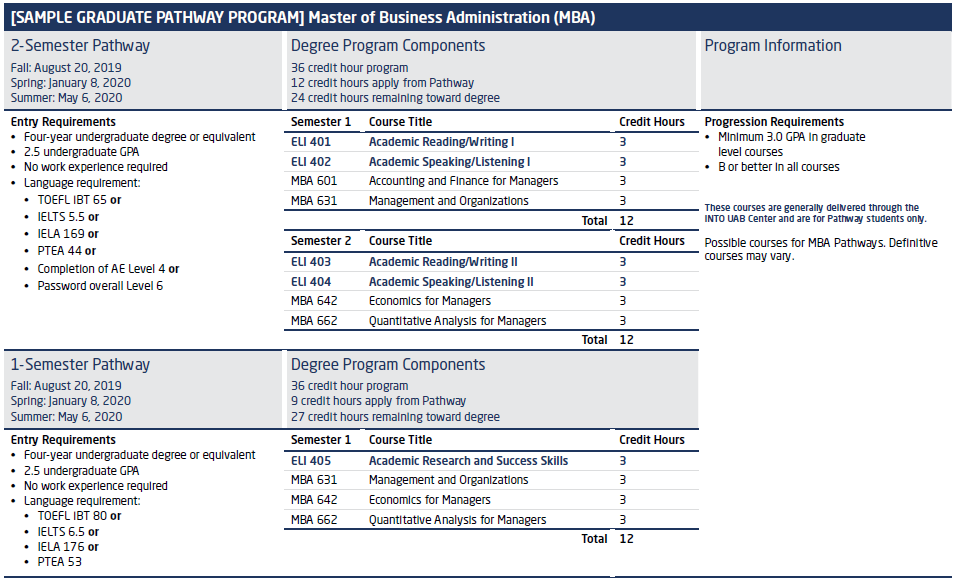Select the ELI 405 course code
The image size is (955, 582).
(x=311, y=461)
